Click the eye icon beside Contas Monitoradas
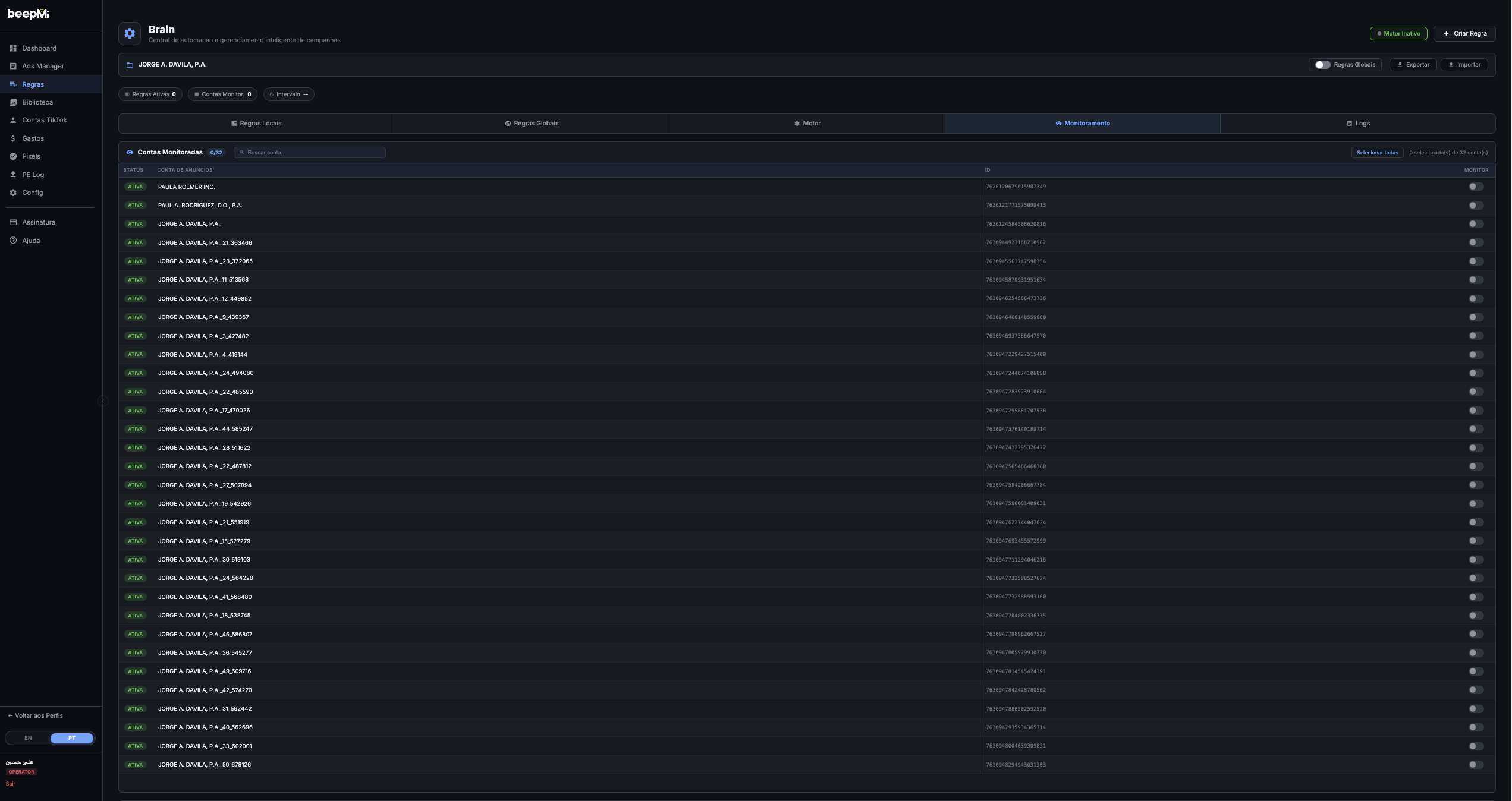Viewport: 1512px width, 801px height. click(130, 153)
